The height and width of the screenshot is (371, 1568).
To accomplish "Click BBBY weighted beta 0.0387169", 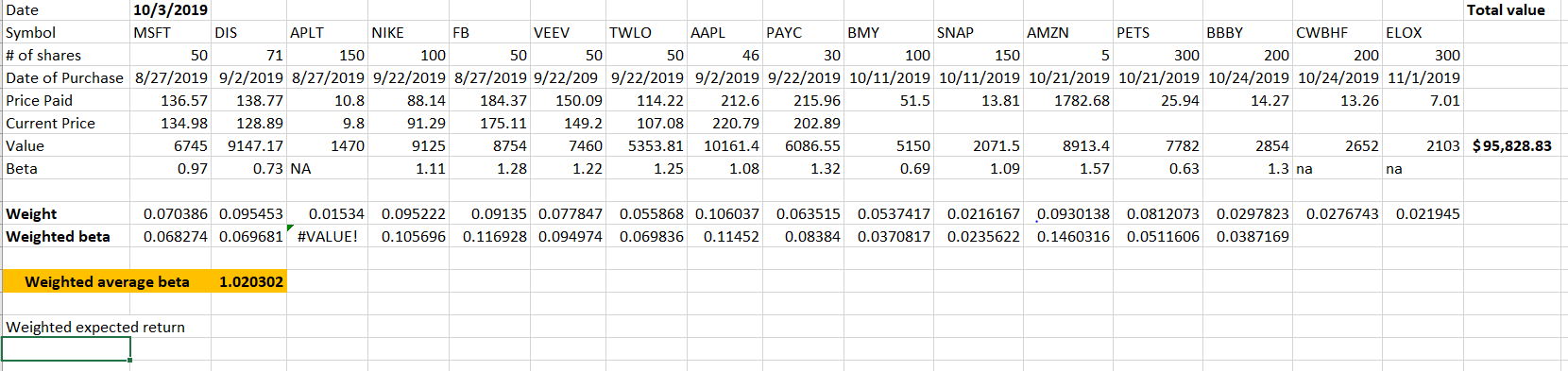I will (x=1248, y=236).
